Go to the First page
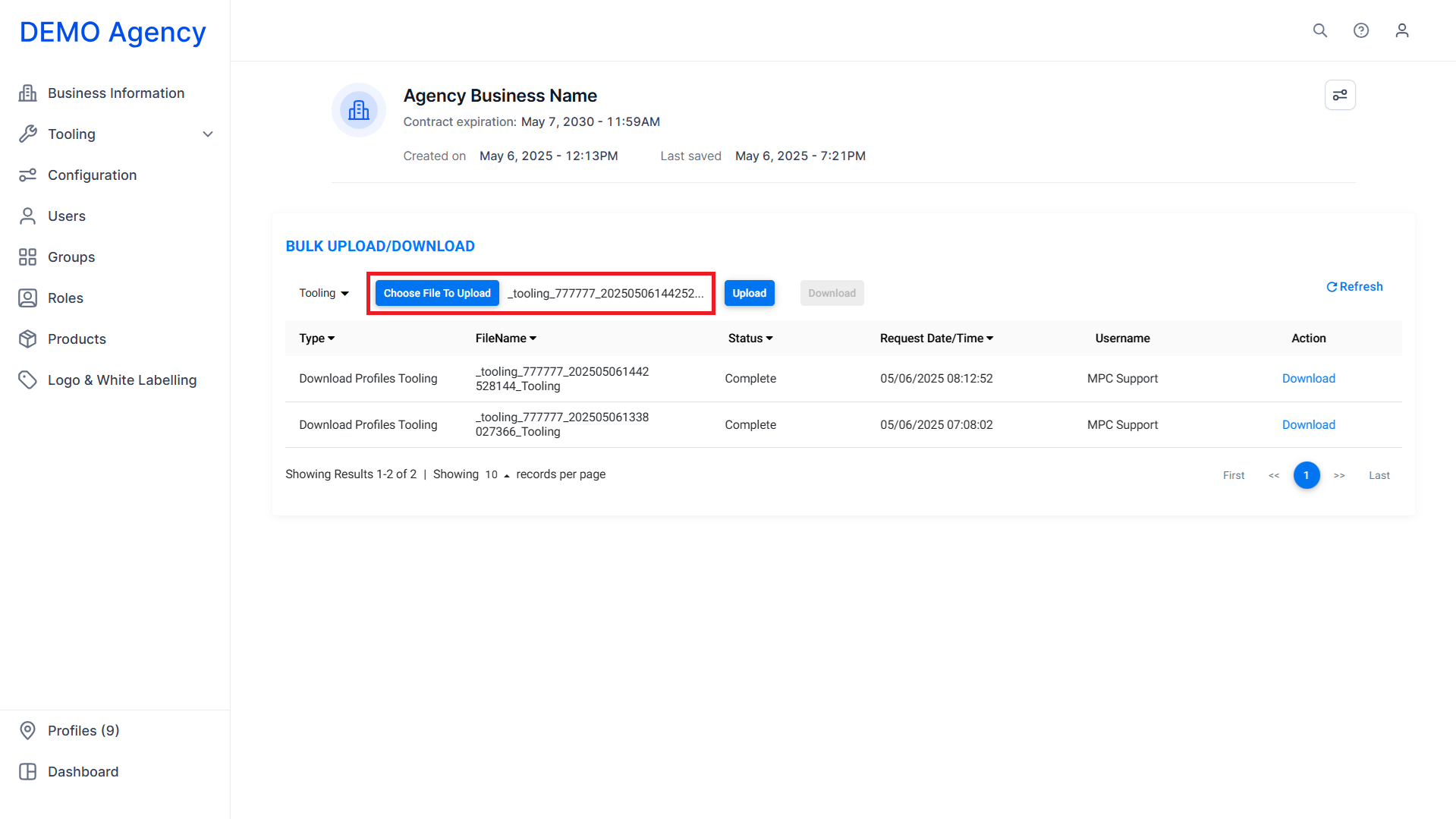This screenshot has height=819, width=1456. point(1234,475)
